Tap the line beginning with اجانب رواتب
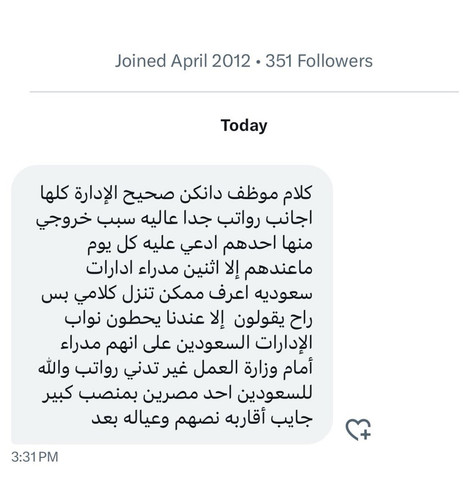The height and width of the screenshot is (500, 463). tap(174, 219)
